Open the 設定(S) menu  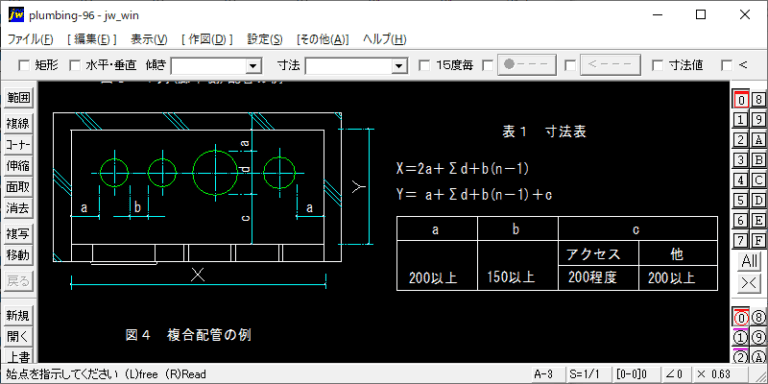click(264, 40)
